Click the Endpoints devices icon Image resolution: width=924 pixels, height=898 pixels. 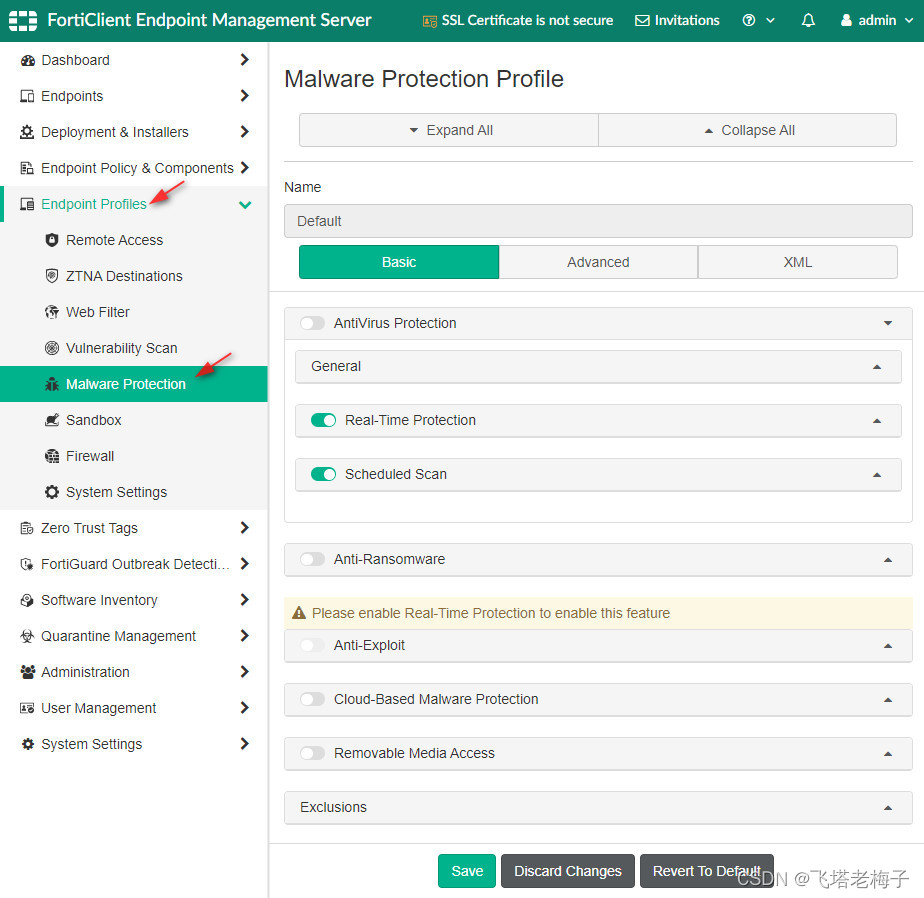(27, 96)
